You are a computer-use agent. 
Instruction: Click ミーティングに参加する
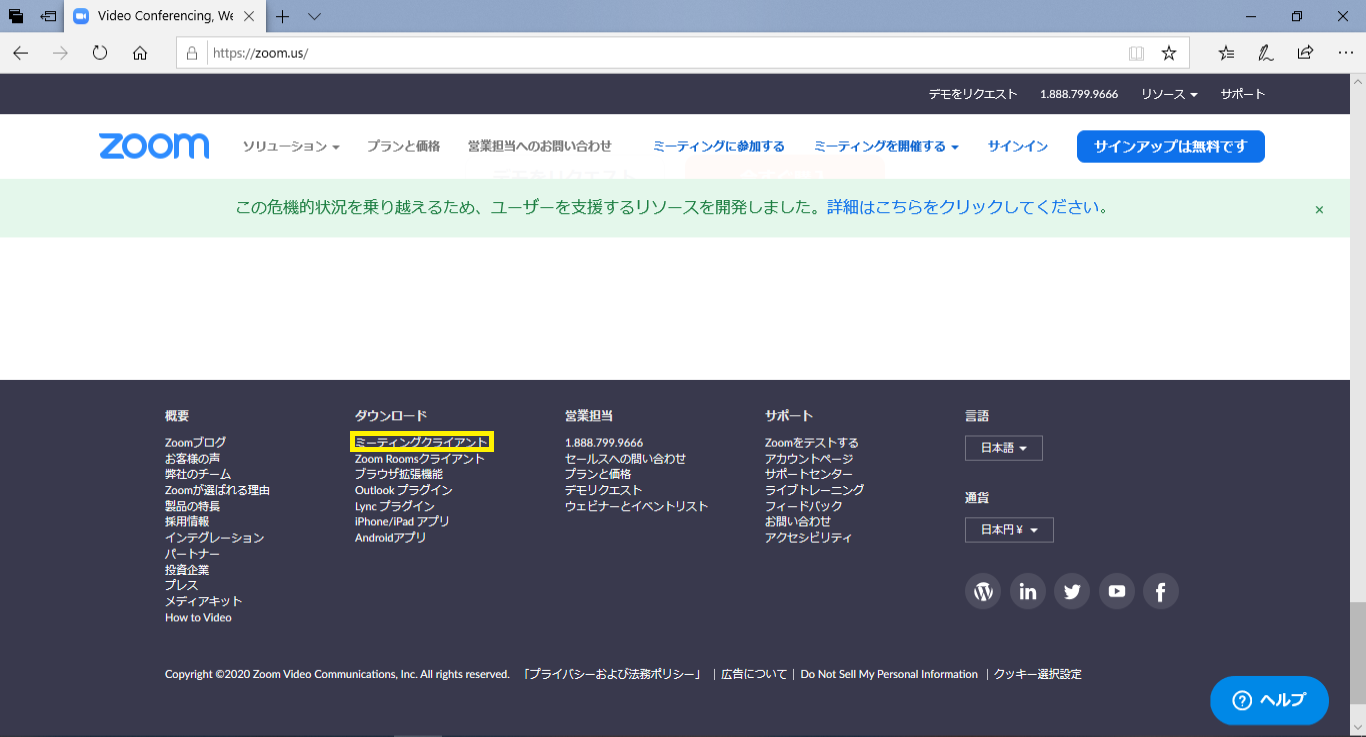pyautogui.click(x=719, y=146)
